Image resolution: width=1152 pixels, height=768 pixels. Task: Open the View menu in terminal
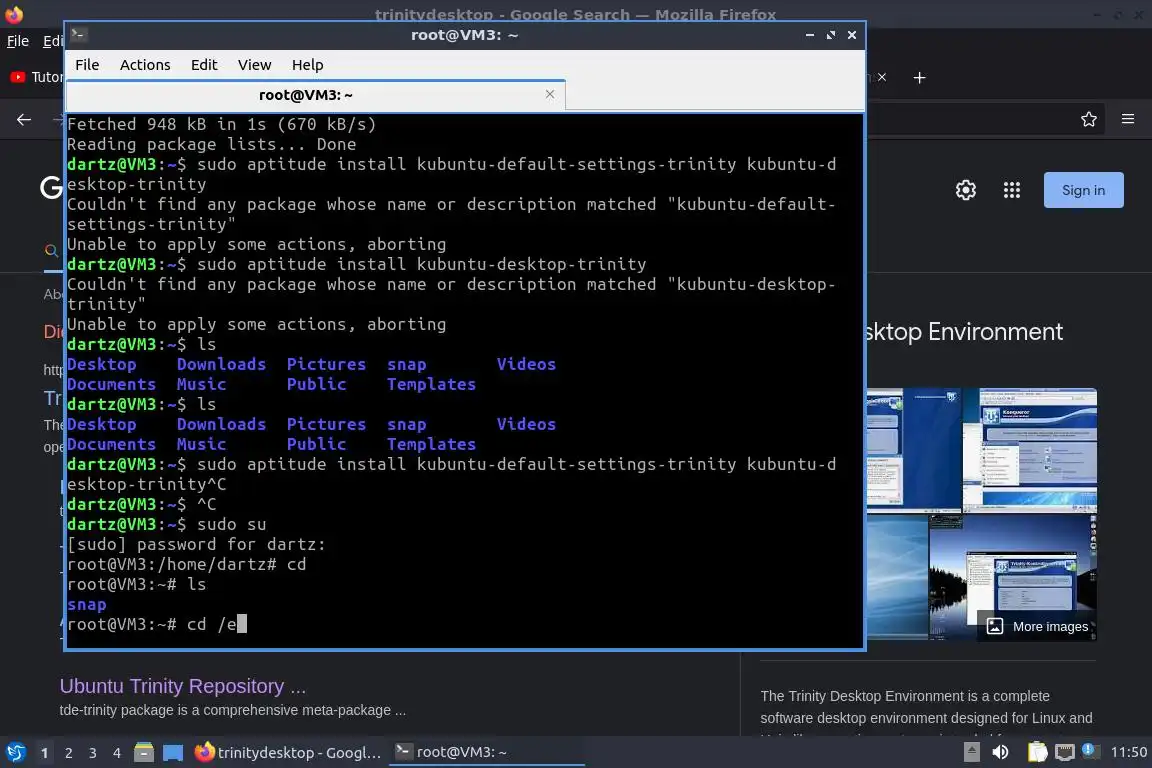point(254,65)
